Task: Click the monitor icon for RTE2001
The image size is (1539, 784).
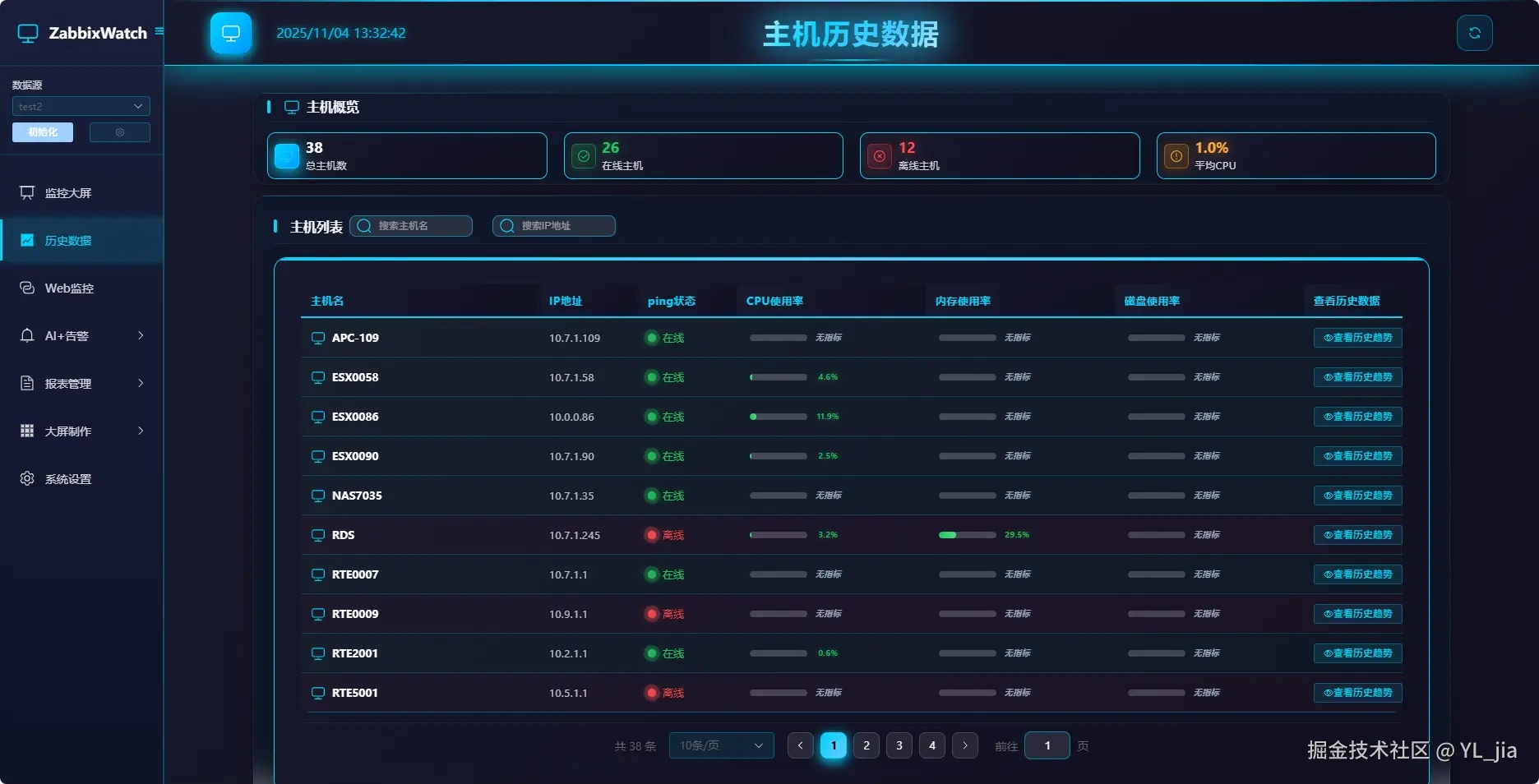Action: (x=318, y=653)
